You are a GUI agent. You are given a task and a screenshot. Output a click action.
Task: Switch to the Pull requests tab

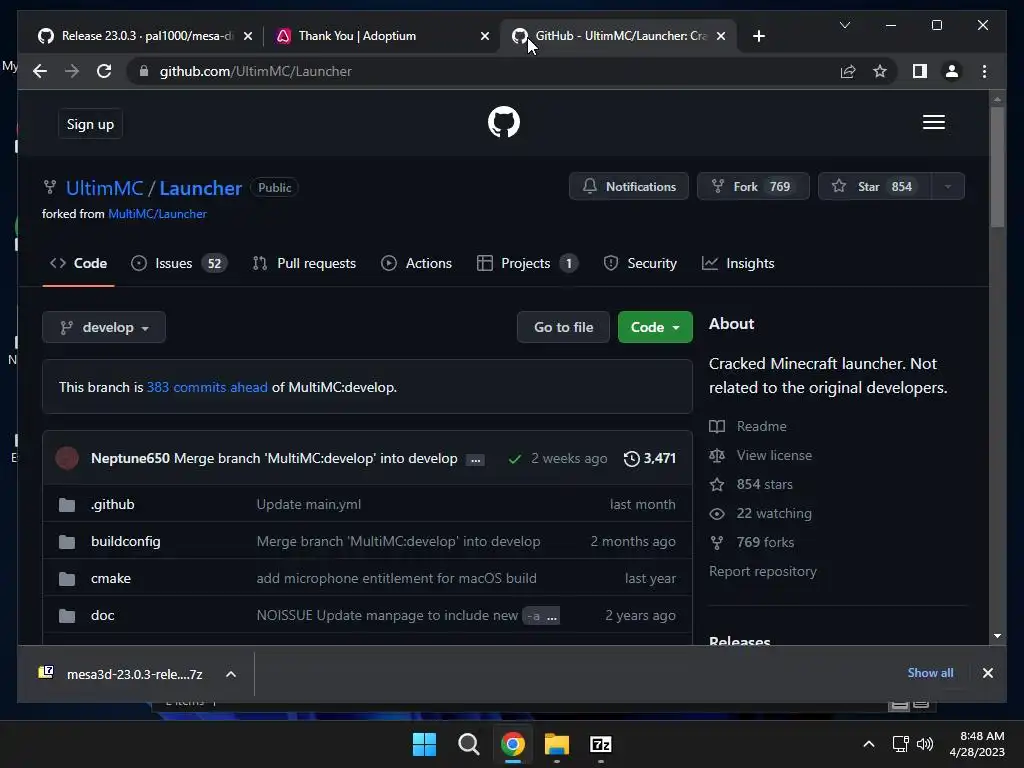click(304, 263)
